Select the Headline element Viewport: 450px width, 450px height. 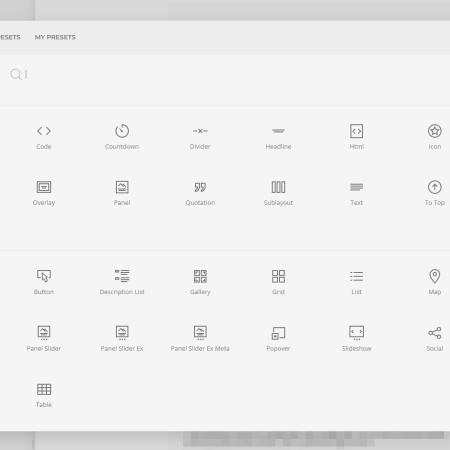(278, 137)
